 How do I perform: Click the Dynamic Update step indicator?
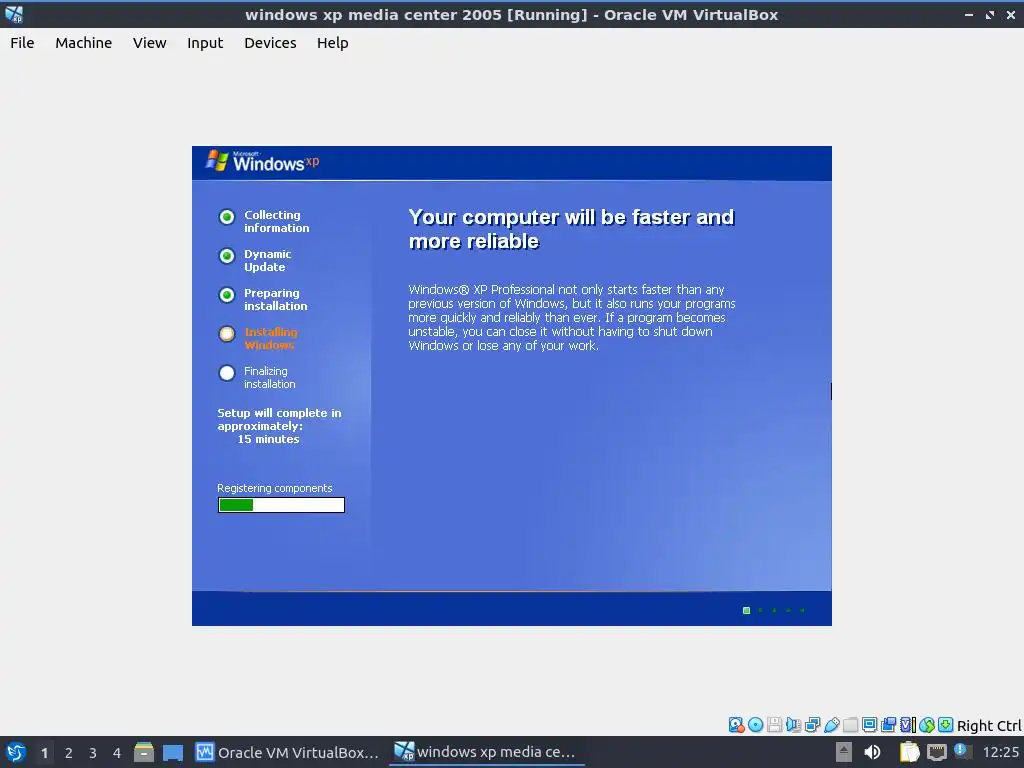[x=227, y=256]
